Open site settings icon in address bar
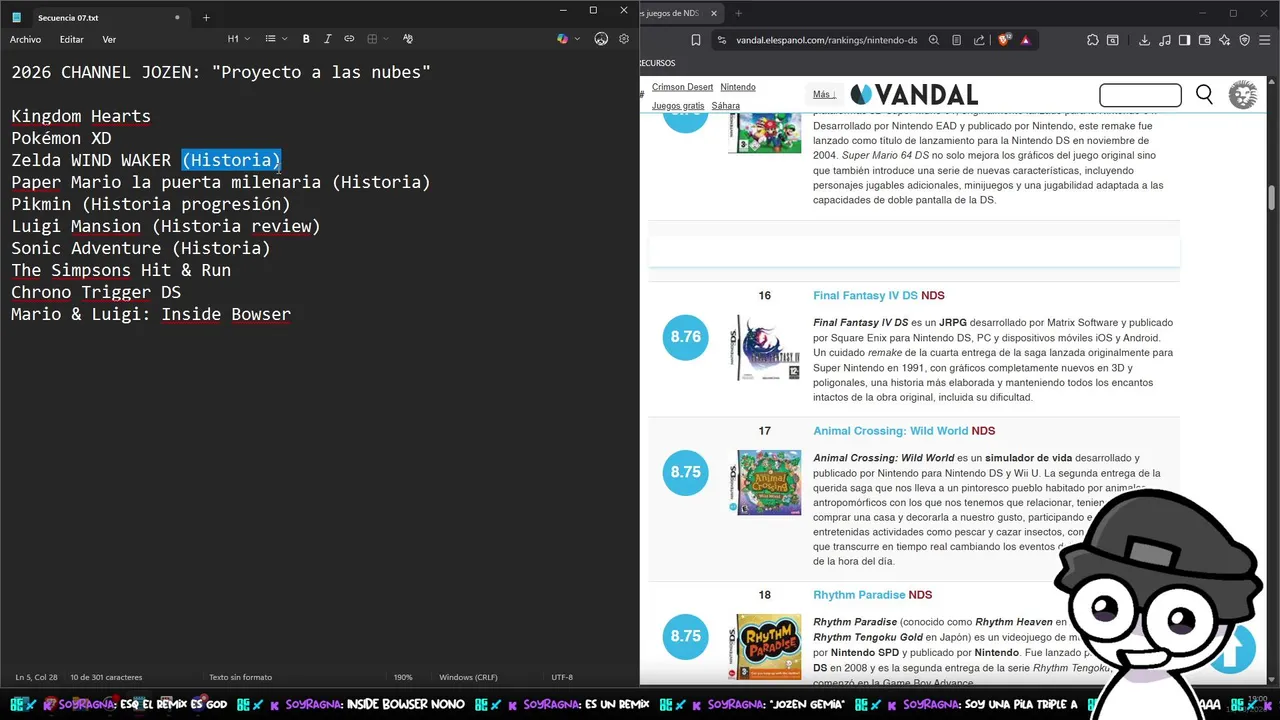Viewport: 1280px width, 720px height. point(721,40)
